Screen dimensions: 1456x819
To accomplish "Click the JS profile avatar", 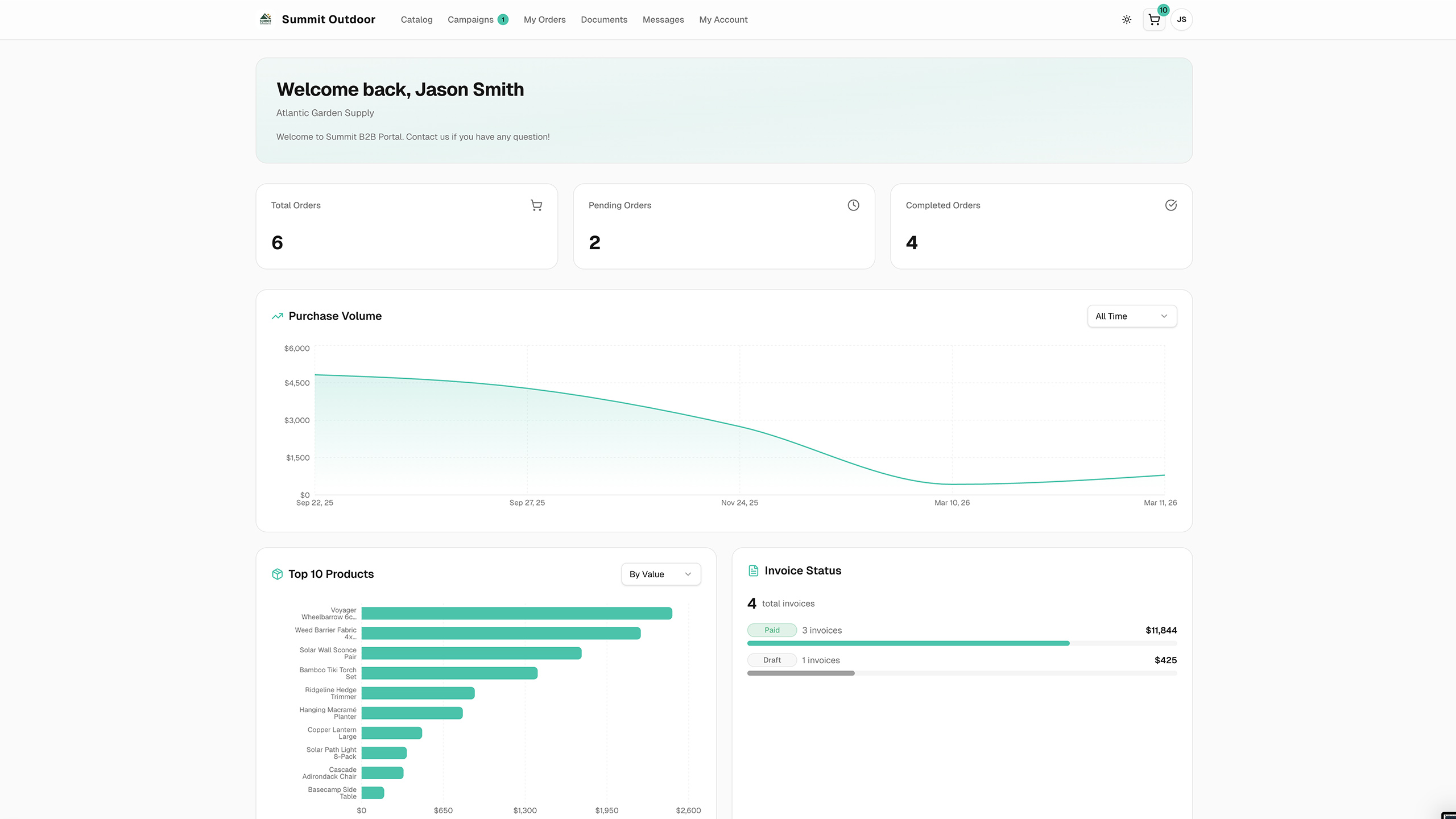I will coord(1182,19).
